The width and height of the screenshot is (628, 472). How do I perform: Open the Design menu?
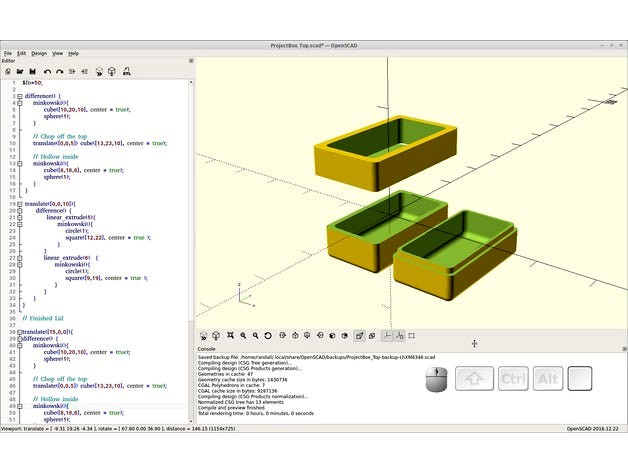pos(39,53)
